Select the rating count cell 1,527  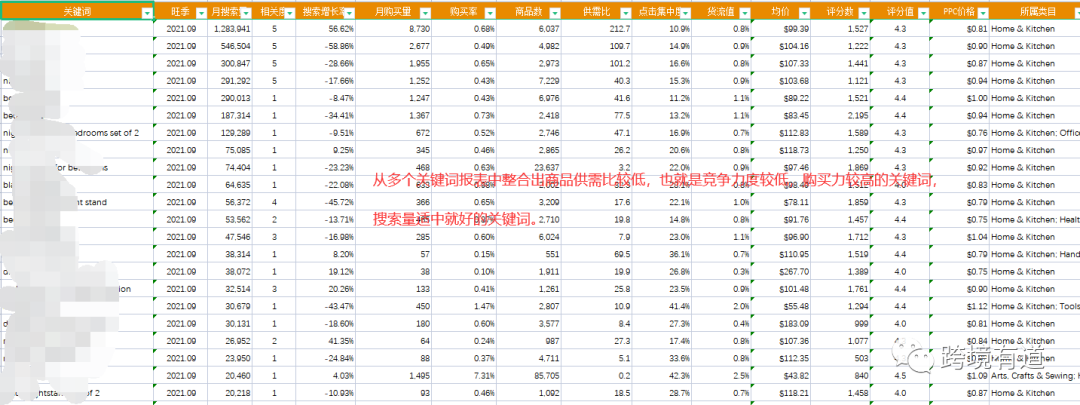(x=841, y=29)
